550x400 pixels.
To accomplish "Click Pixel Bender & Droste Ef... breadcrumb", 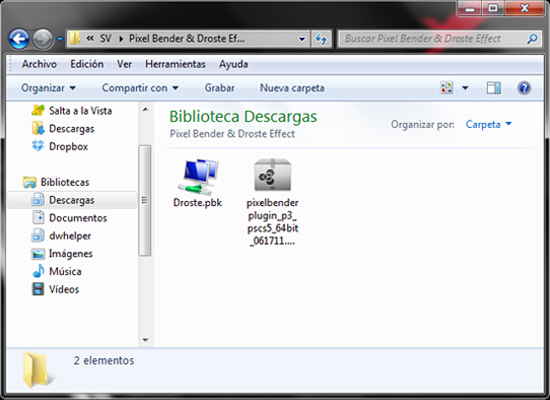I will click(187, 39).
